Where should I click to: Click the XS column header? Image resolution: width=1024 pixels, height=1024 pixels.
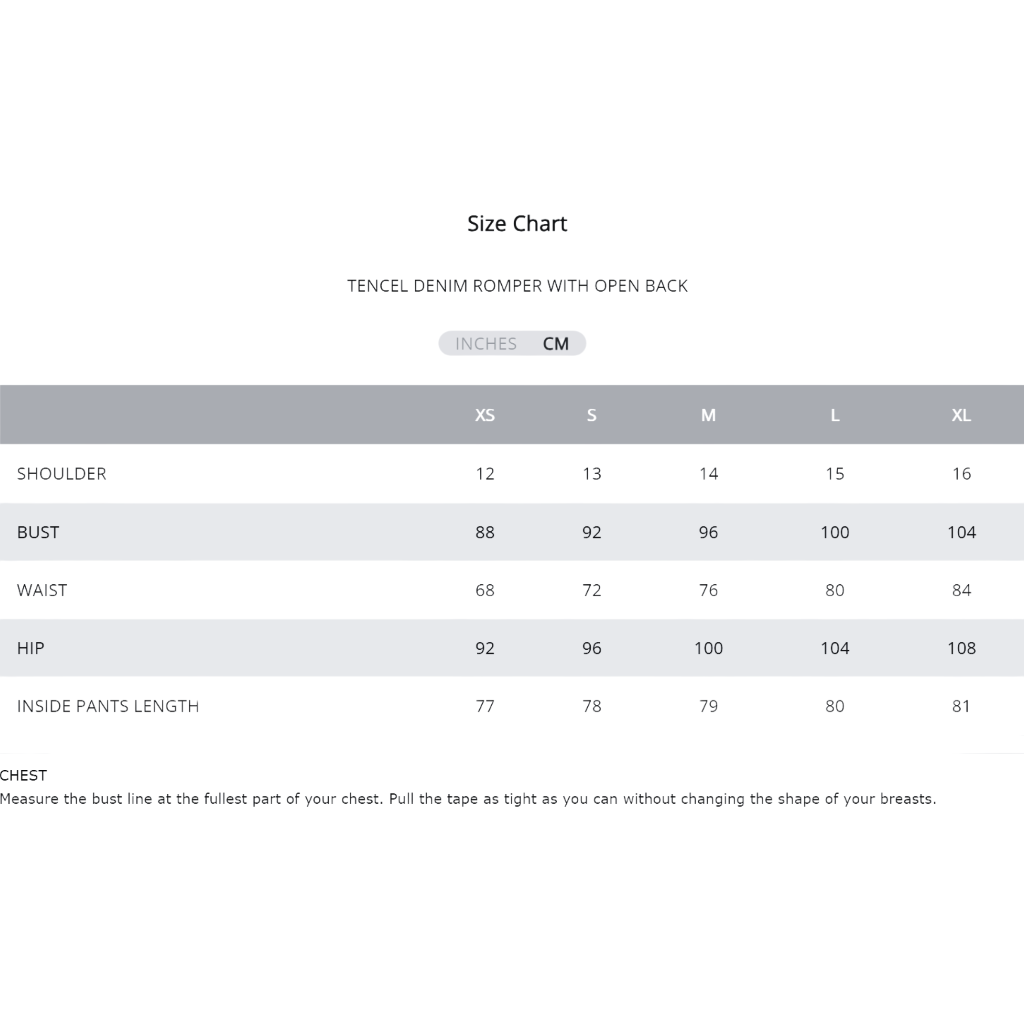coord(485,415)
